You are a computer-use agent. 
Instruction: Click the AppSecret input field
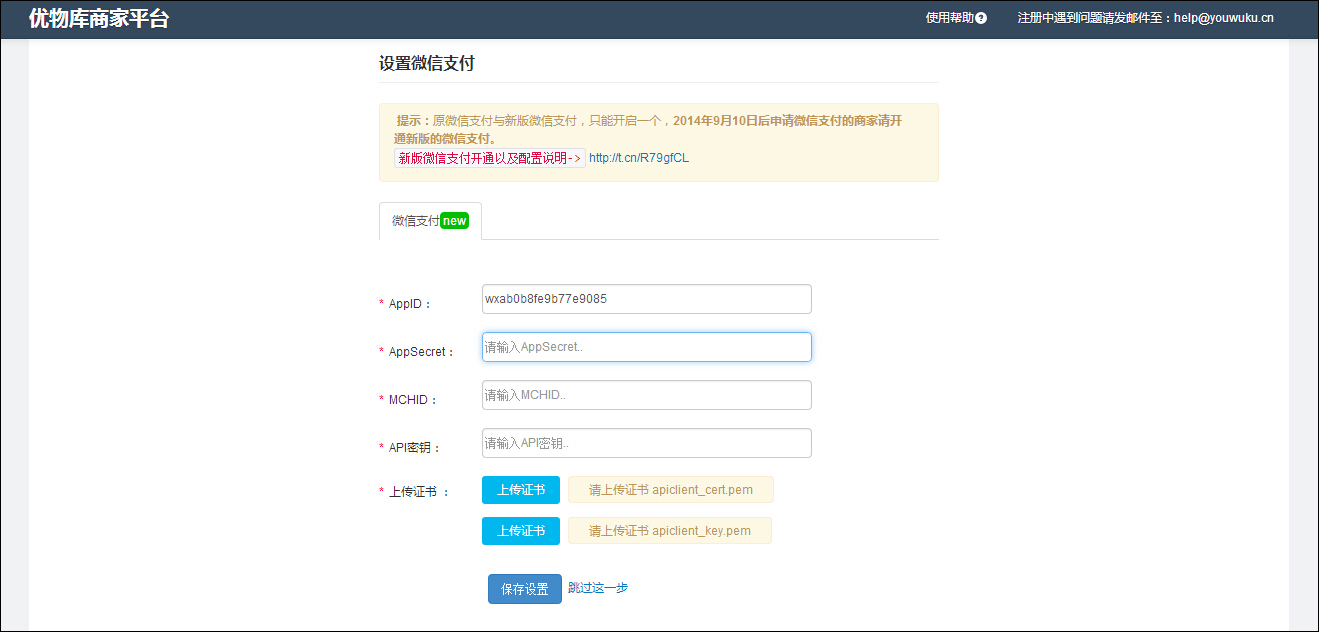coord(646,347)
